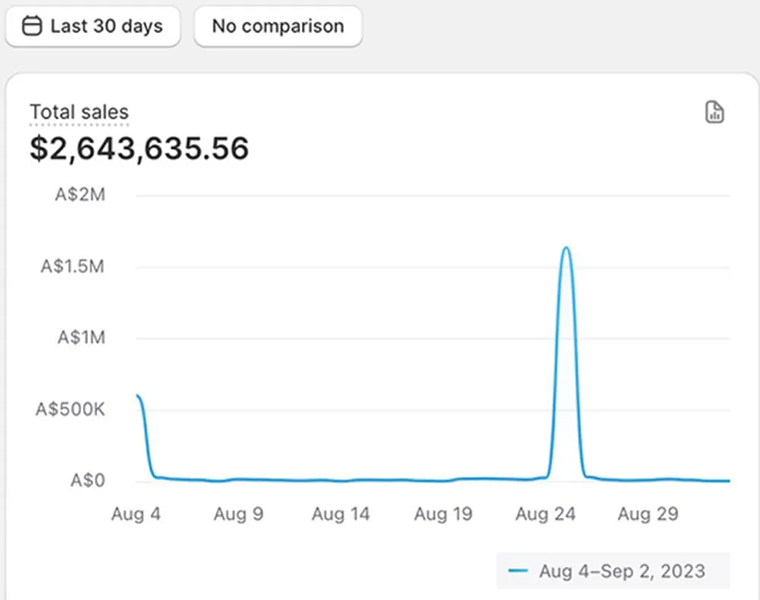Expand the No comparison selector
The height and width of the screenshot is (600, 760).
[277, 26]
